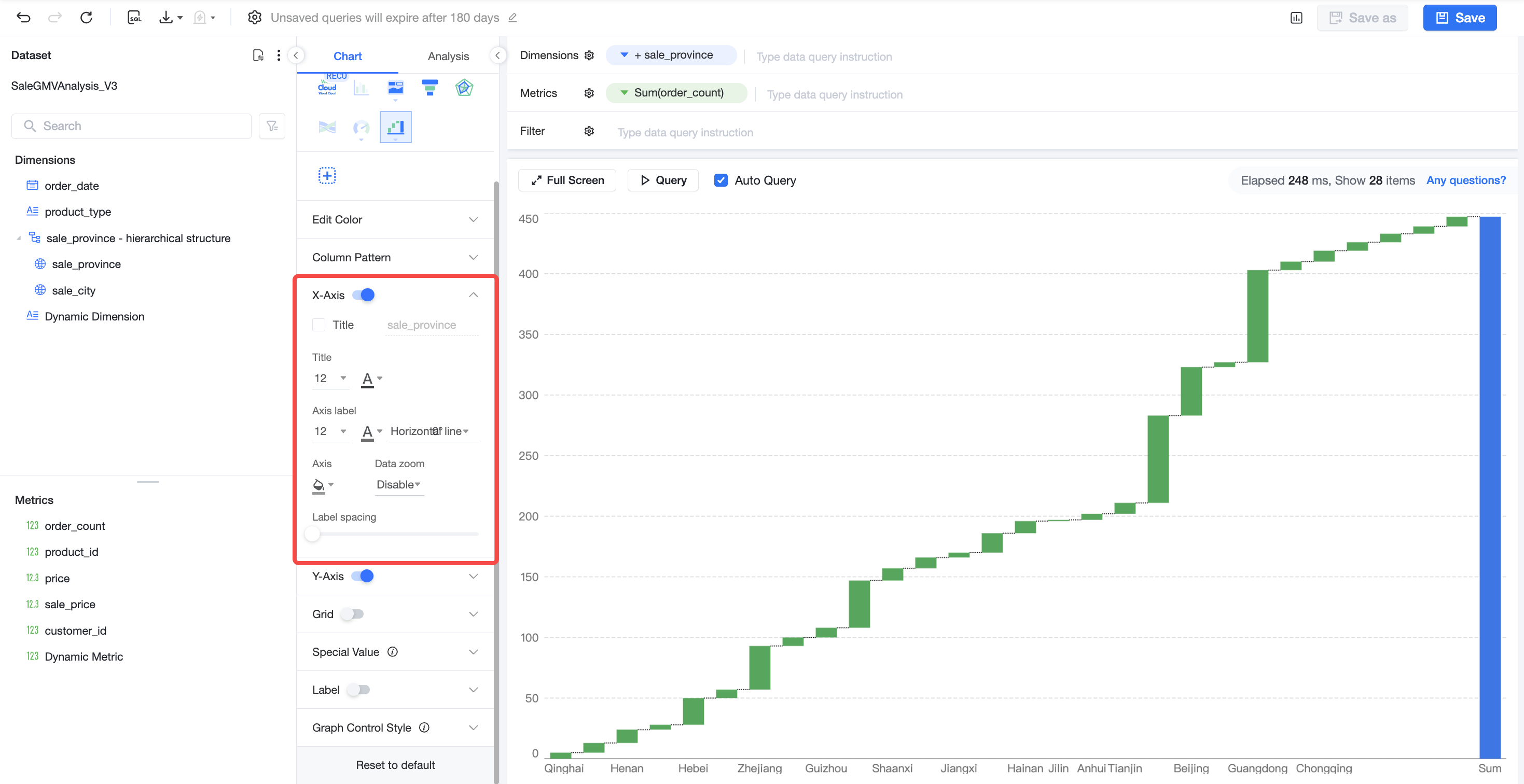Enable the Grid toggle
The image size is (1524, 784).
click(x=353, y=614)
